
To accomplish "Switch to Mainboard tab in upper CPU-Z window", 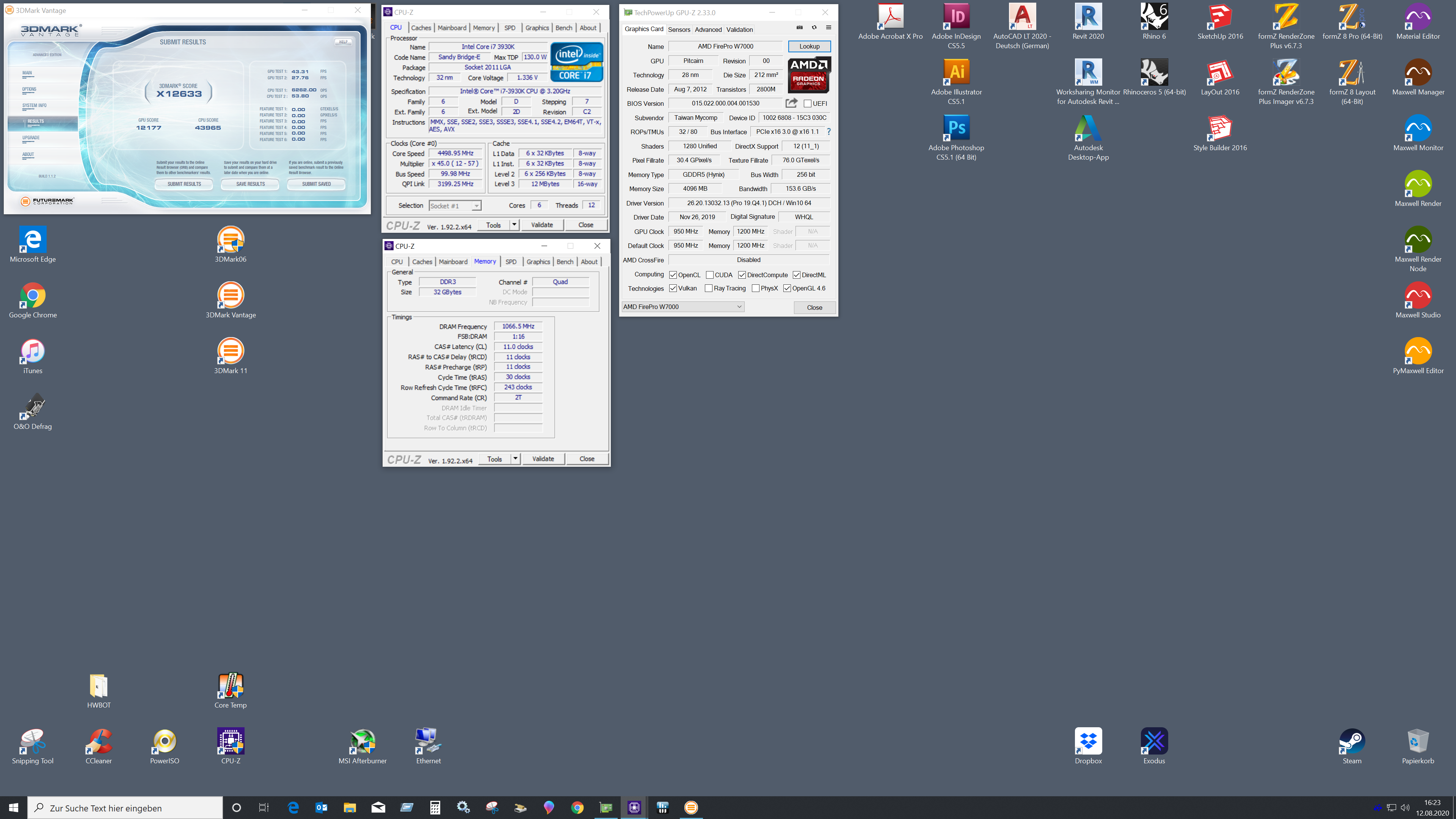I will click(x=452, y=28).
